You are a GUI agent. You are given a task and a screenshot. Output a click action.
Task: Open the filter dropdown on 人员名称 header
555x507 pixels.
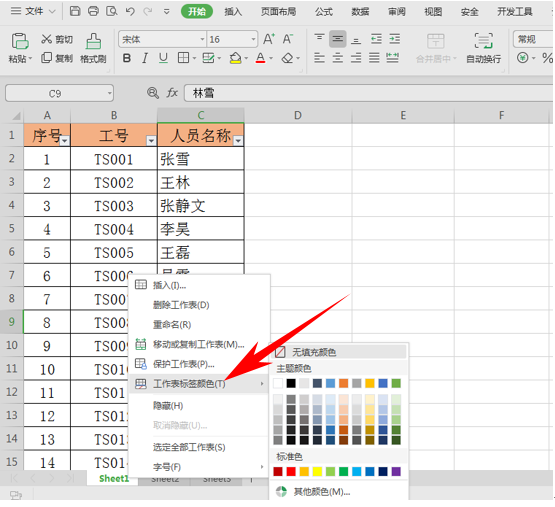239,141
